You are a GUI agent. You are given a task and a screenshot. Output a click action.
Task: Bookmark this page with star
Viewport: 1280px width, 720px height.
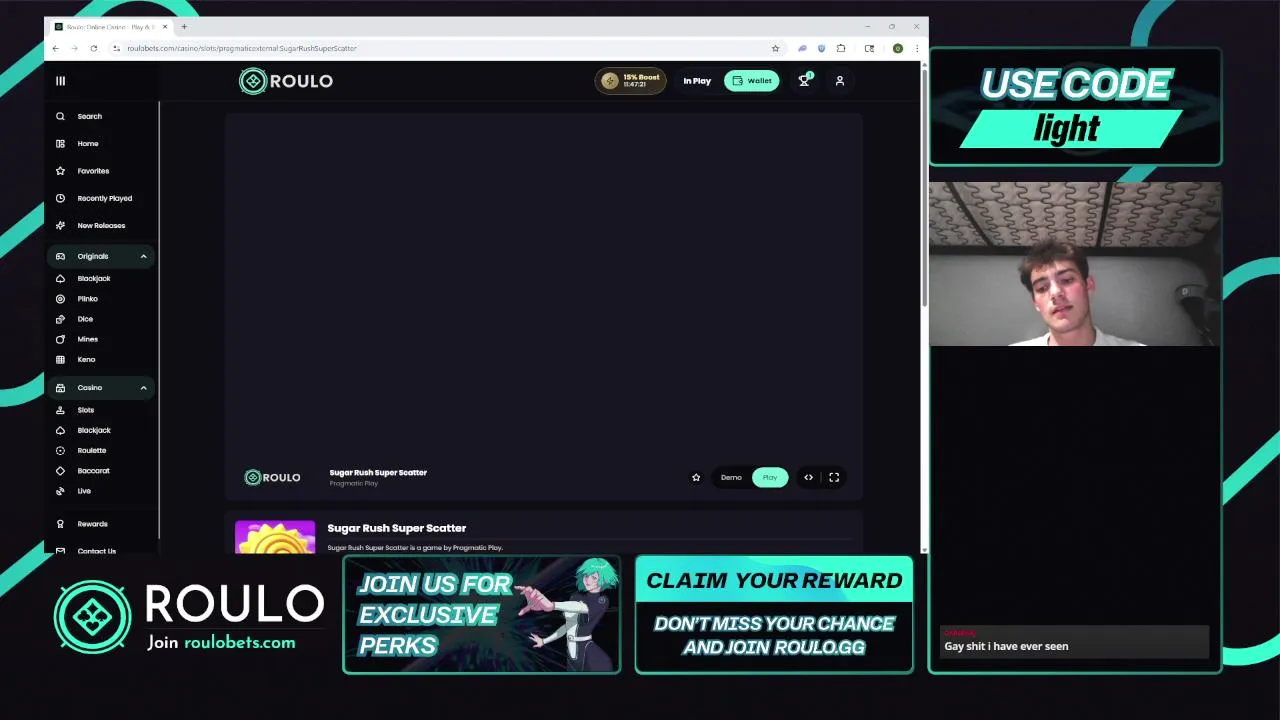point(775,48)
